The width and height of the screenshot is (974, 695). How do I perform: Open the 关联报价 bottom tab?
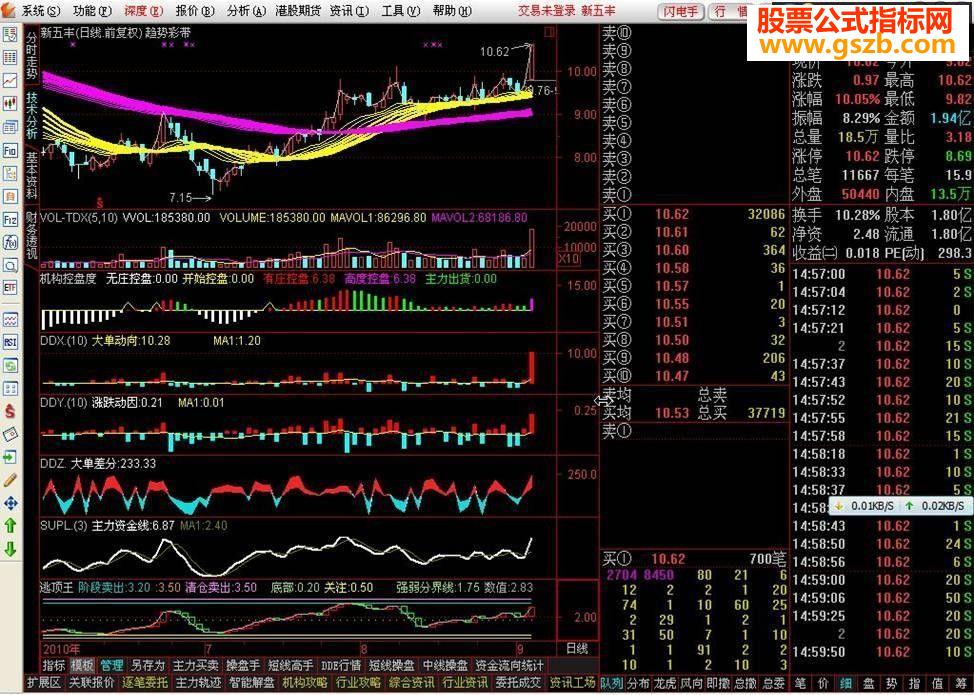[92, 683]
